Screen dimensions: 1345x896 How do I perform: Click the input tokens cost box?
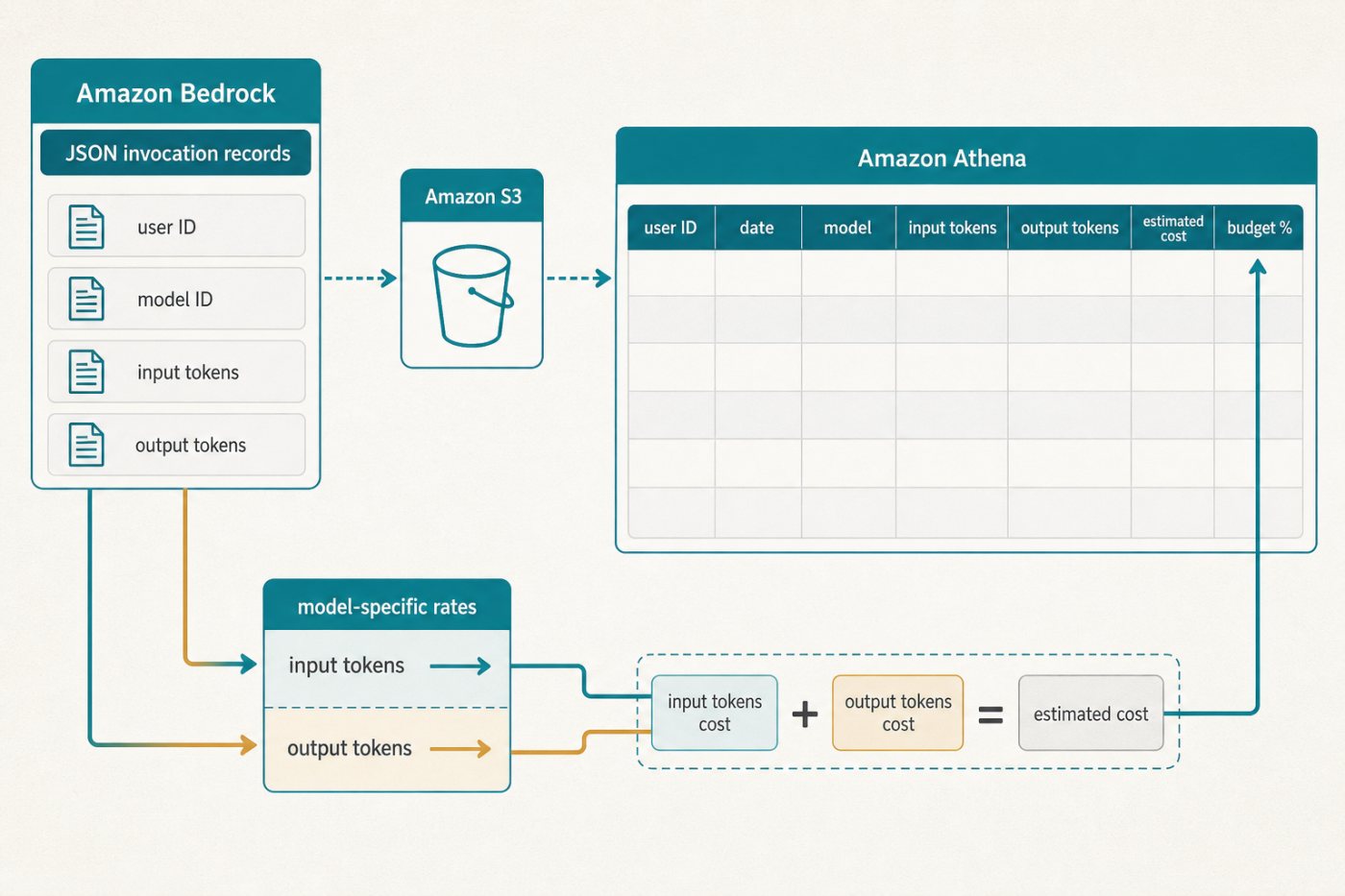pyautogui.click(x=715, y=713)
